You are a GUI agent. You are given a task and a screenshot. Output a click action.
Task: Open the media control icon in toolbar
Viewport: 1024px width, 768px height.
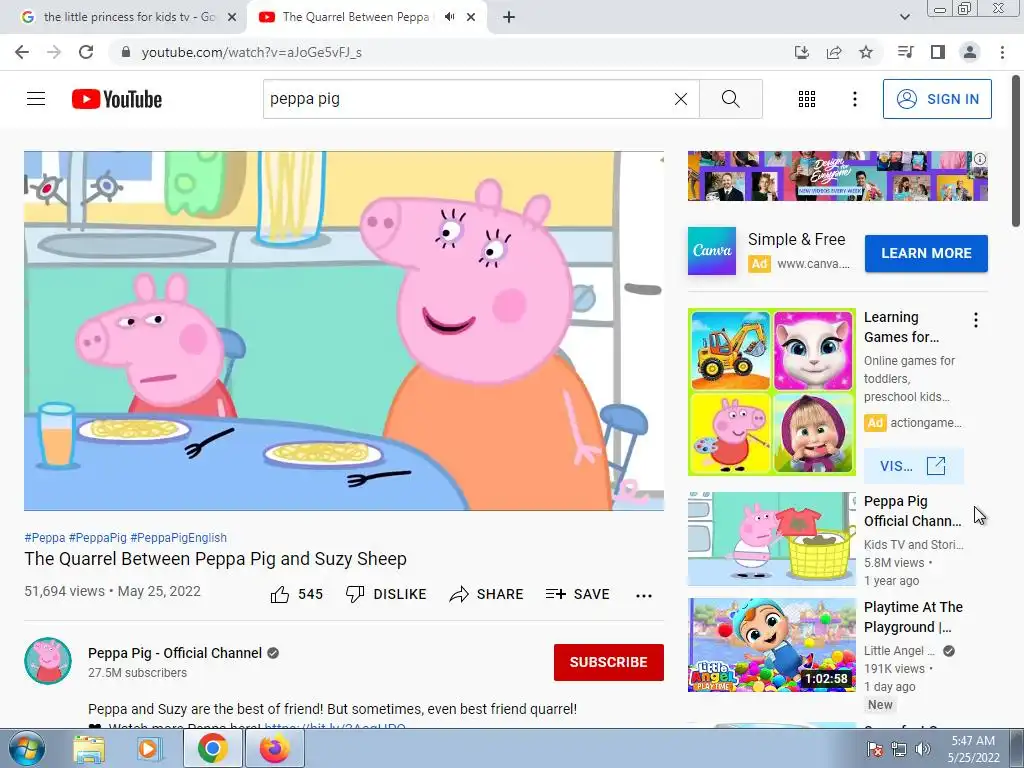pyautogui.click(x=905, y=52)
